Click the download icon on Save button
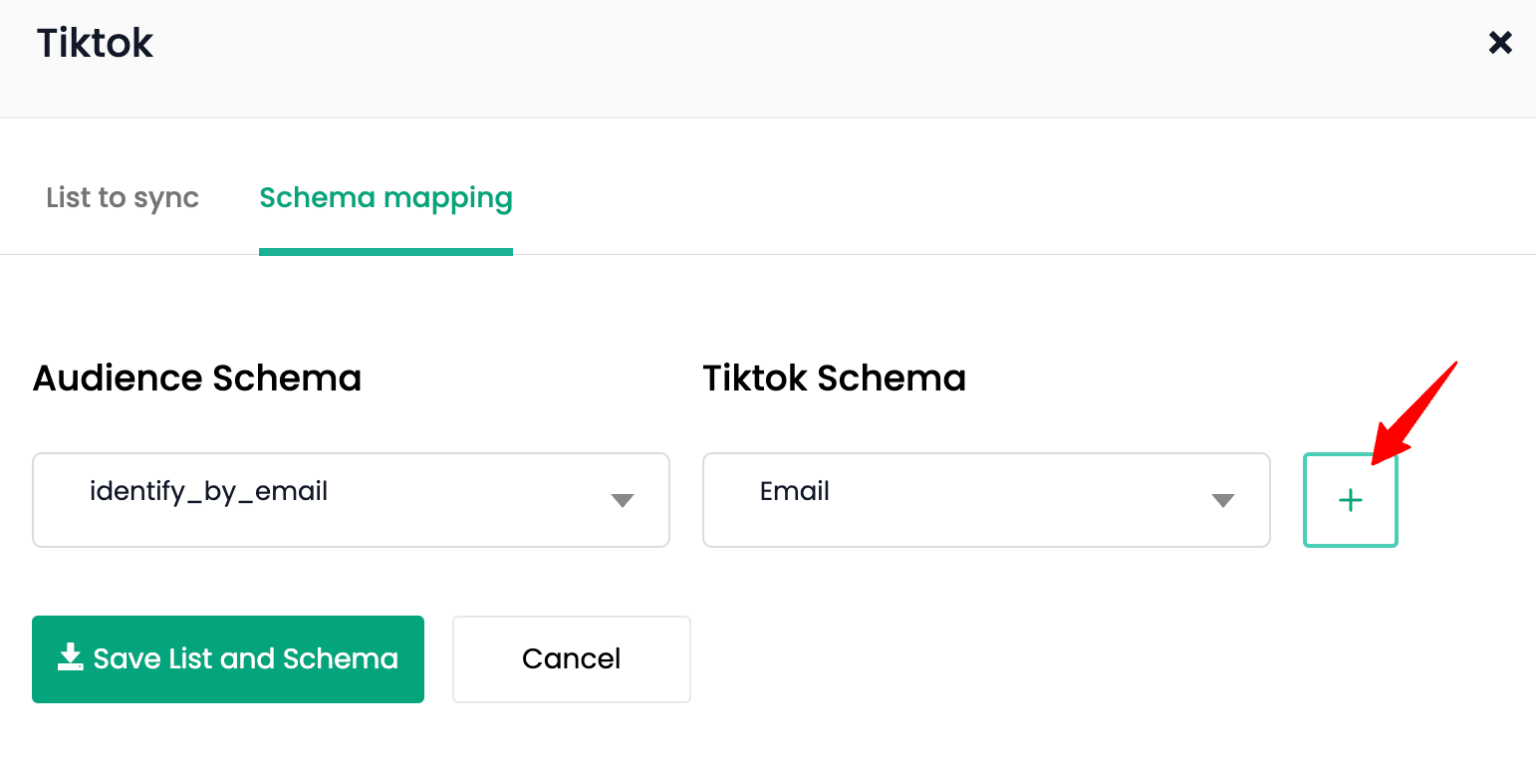Viewport: 1536px width, 765px height. pyautogui.click(x=69, y=658)
